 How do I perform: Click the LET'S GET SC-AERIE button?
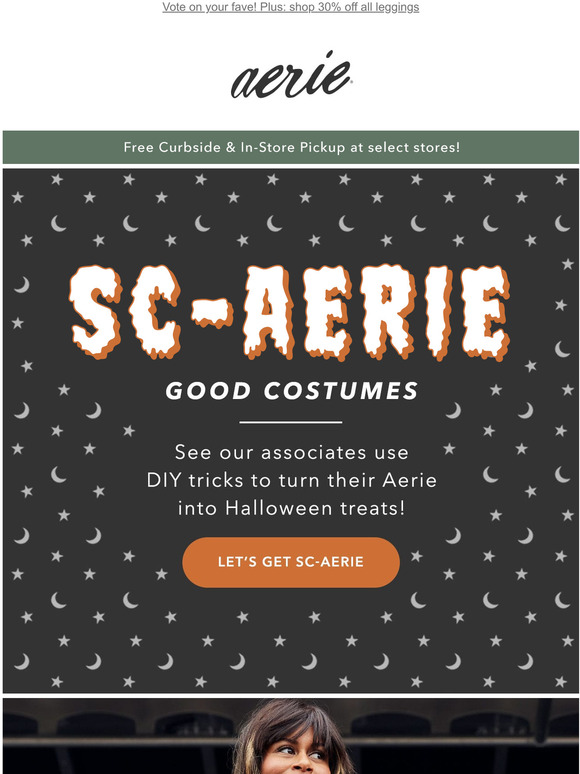point(291,562)
